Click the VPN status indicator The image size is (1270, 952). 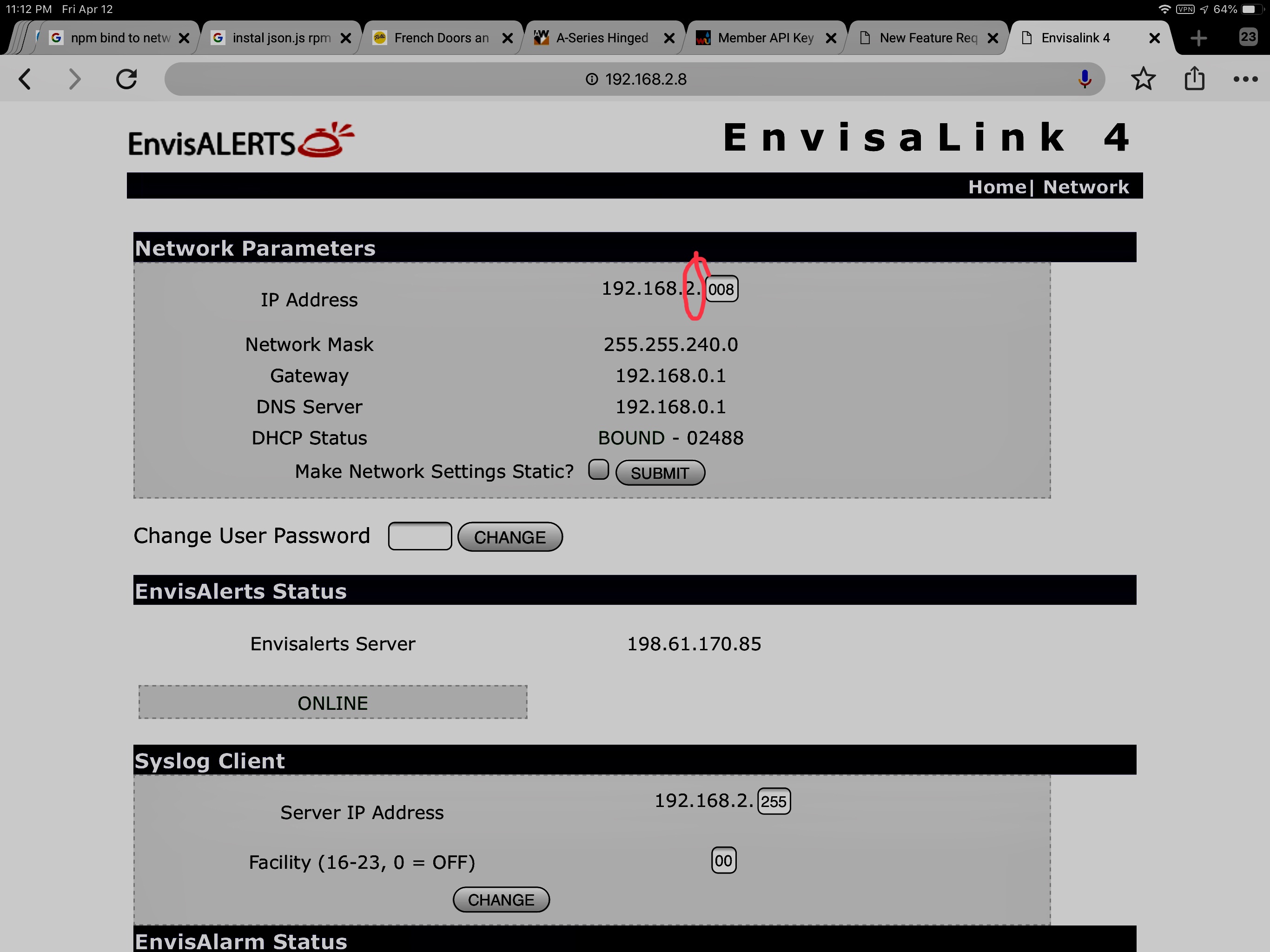point(1185,9)
